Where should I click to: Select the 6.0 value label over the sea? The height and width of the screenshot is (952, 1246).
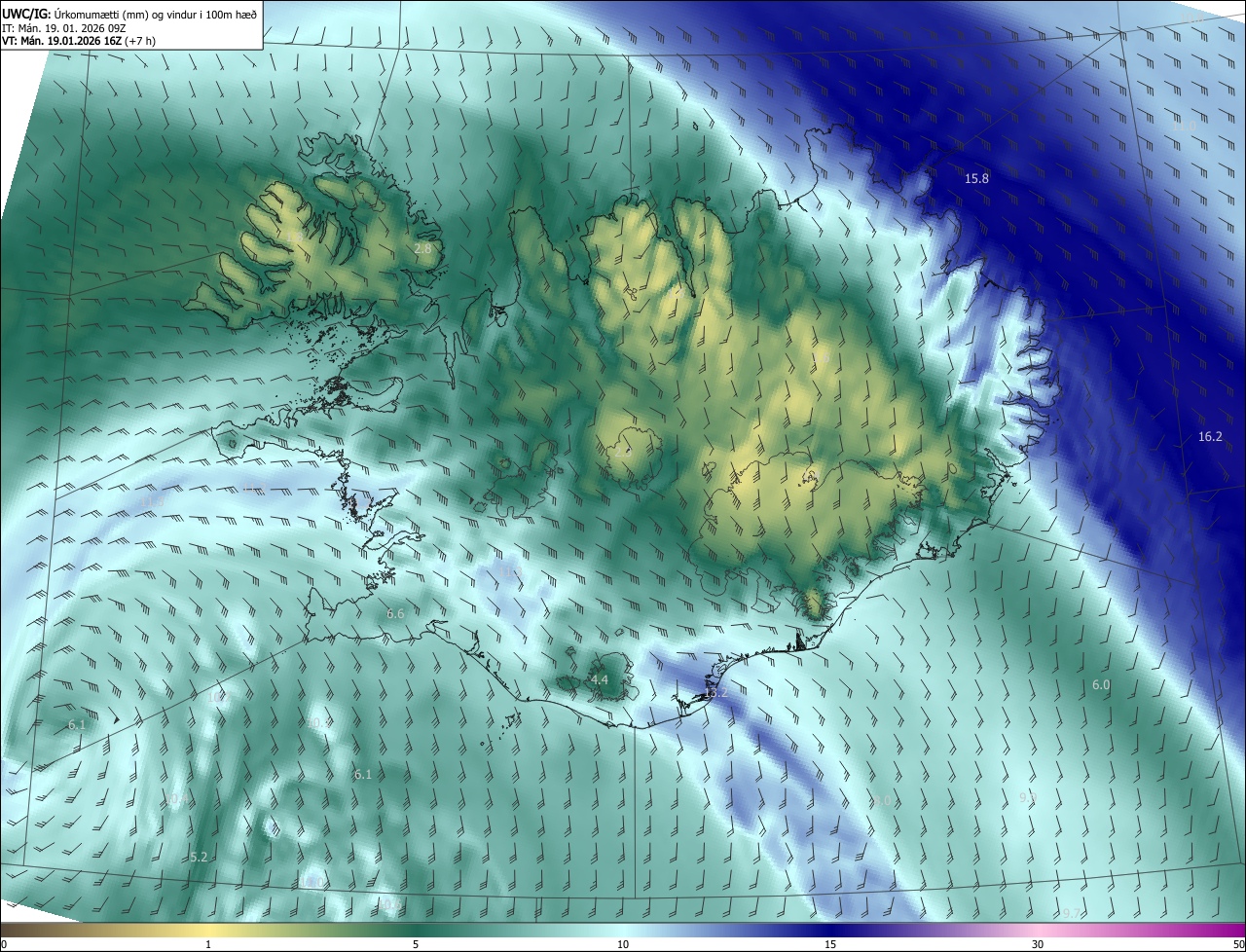coord(1101,685)
